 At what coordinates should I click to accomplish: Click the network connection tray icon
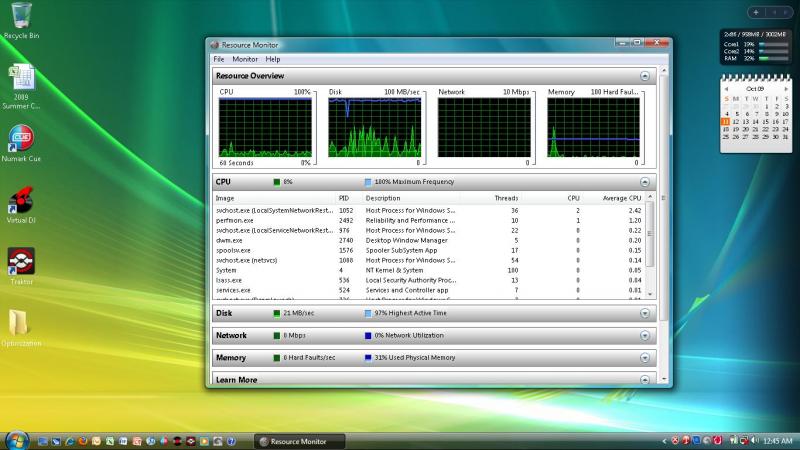[744, 440]
